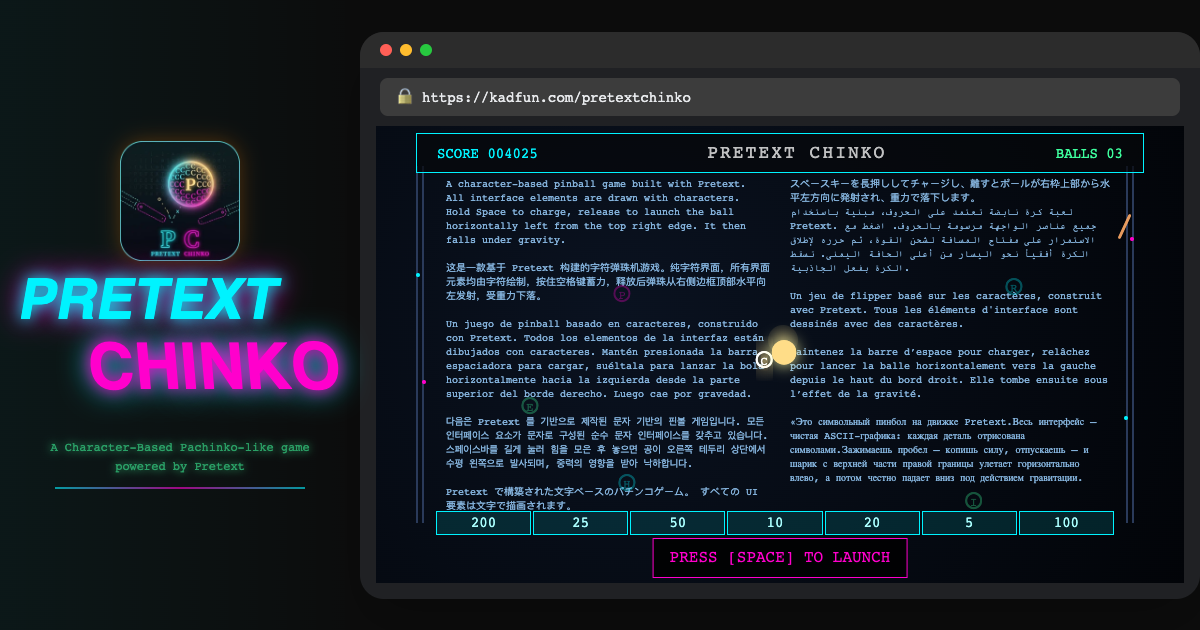
Task: Toggle the pink peg near the right wall
Action: pyautogui.click(x=1131, y=239)
